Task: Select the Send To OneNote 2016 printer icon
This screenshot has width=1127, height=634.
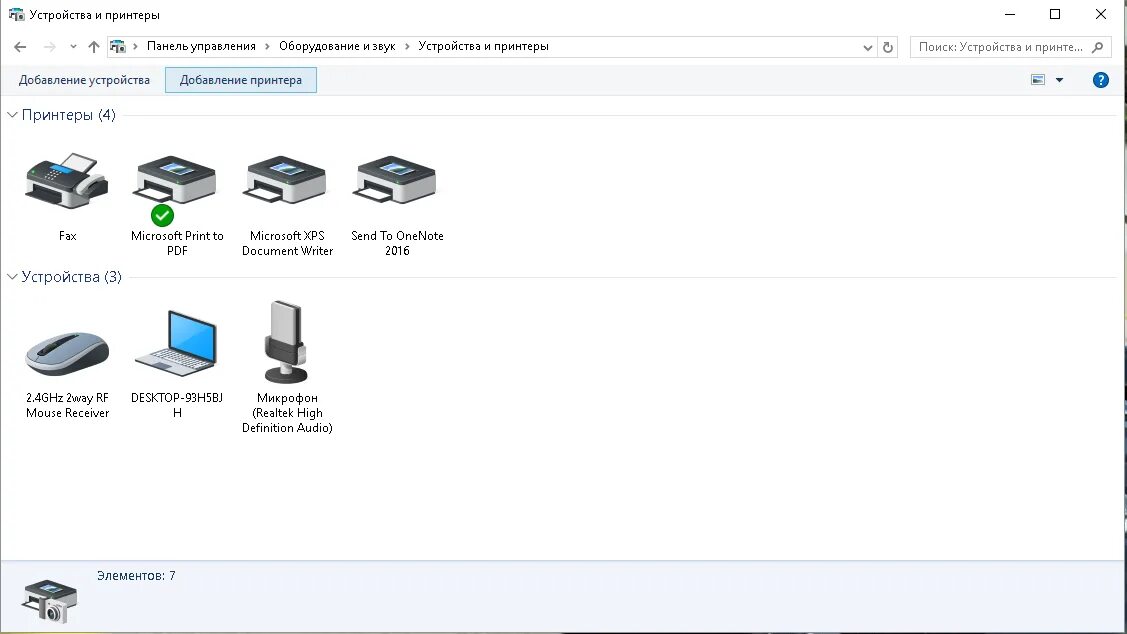Action: (x=397, y=180)
